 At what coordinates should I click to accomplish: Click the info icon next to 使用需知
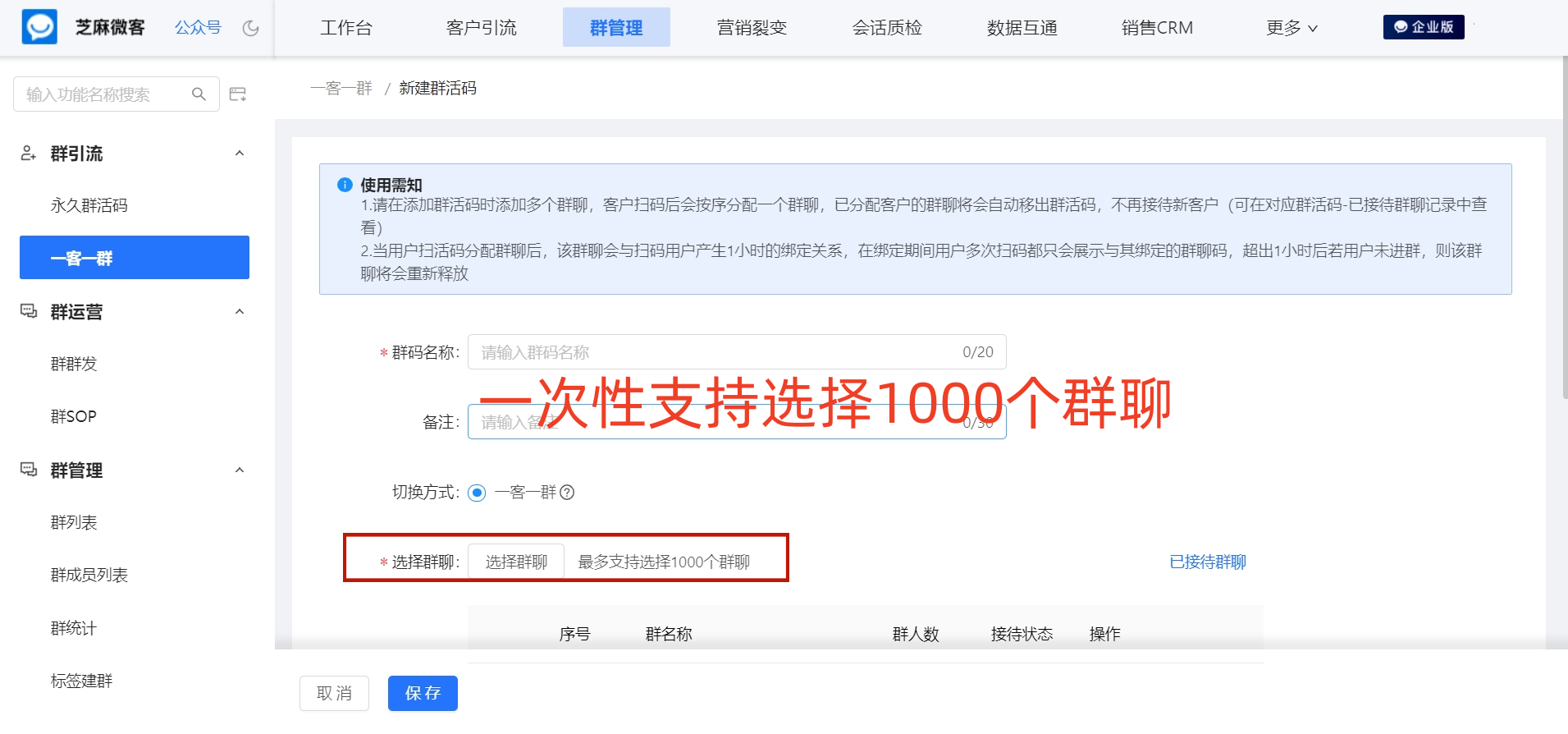(x=345, y=185)
